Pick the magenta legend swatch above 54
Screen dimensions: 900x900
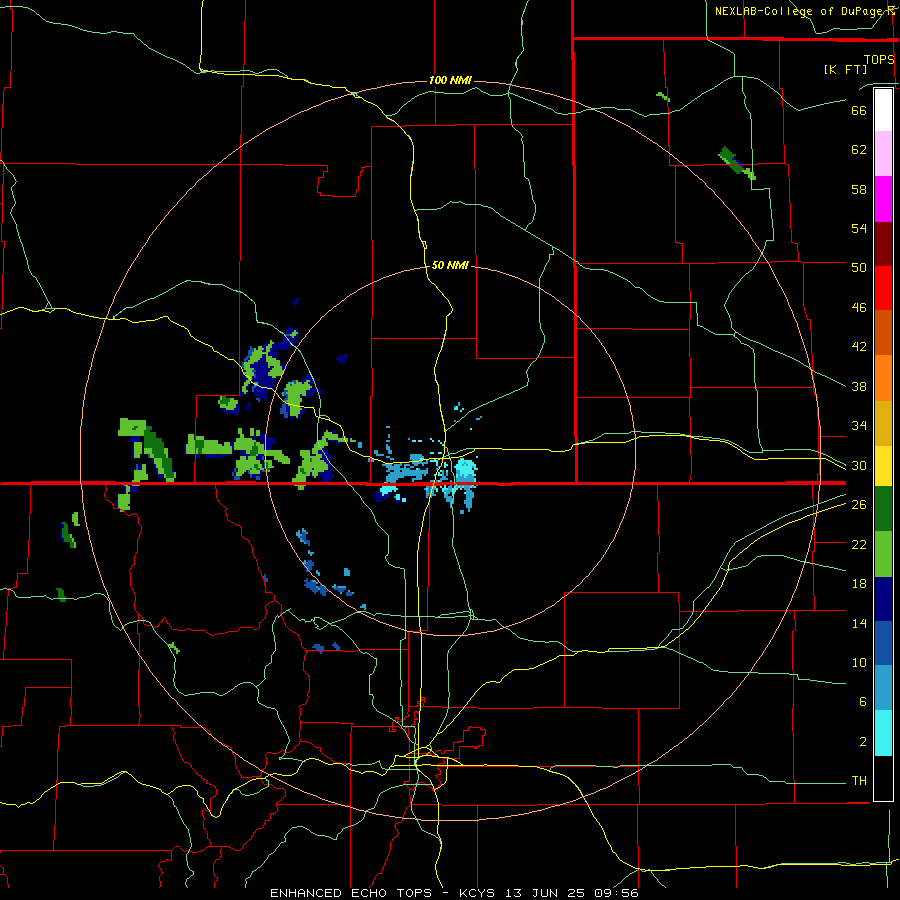(x=883, y=199)
